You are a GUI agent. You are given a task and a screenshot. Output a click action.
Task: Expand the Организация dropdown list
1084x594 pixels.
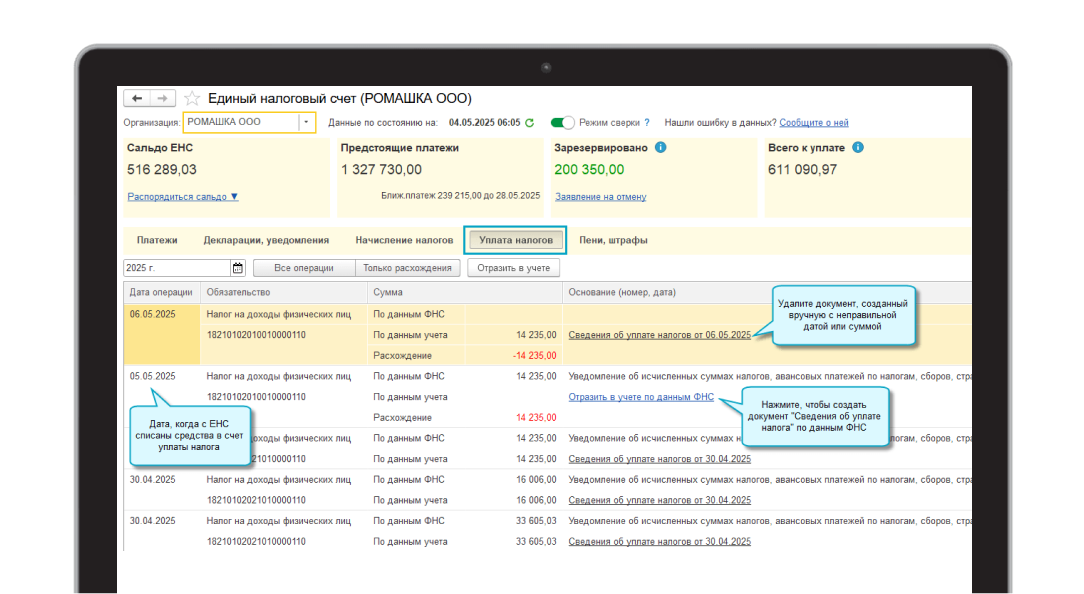[306, 123]
